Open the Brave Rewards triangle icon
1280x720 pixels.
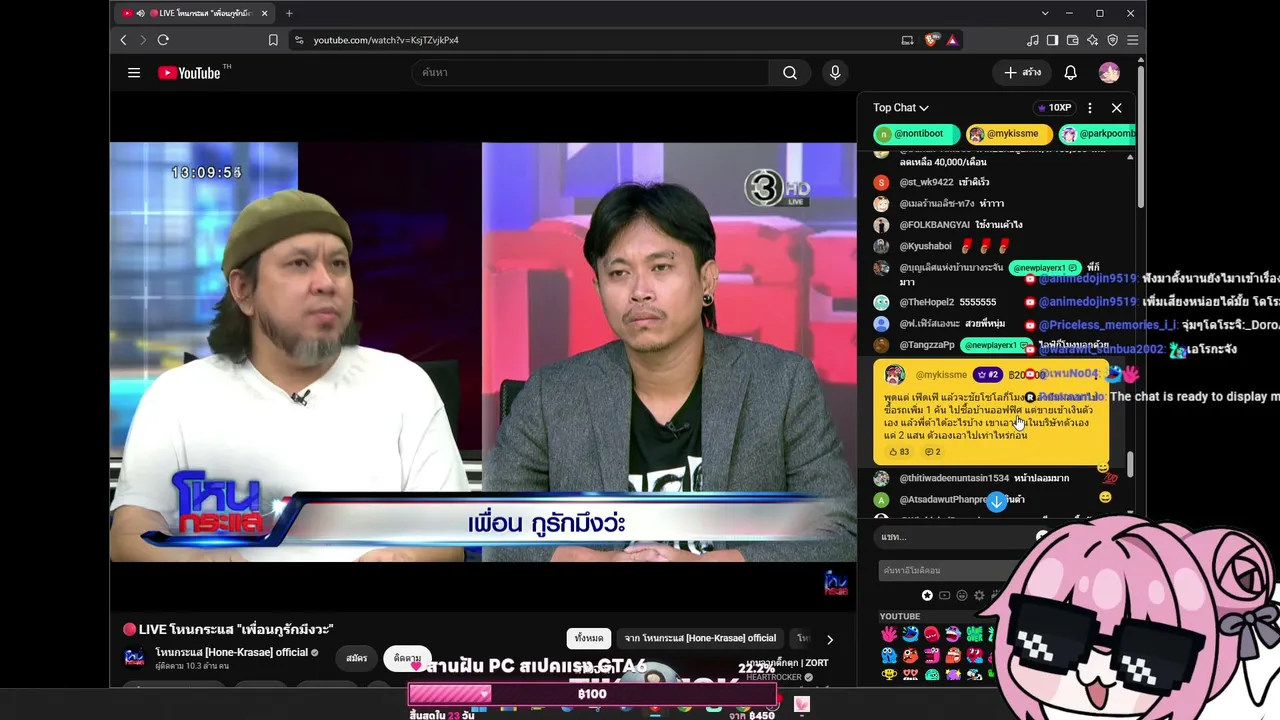pos(952,40)
